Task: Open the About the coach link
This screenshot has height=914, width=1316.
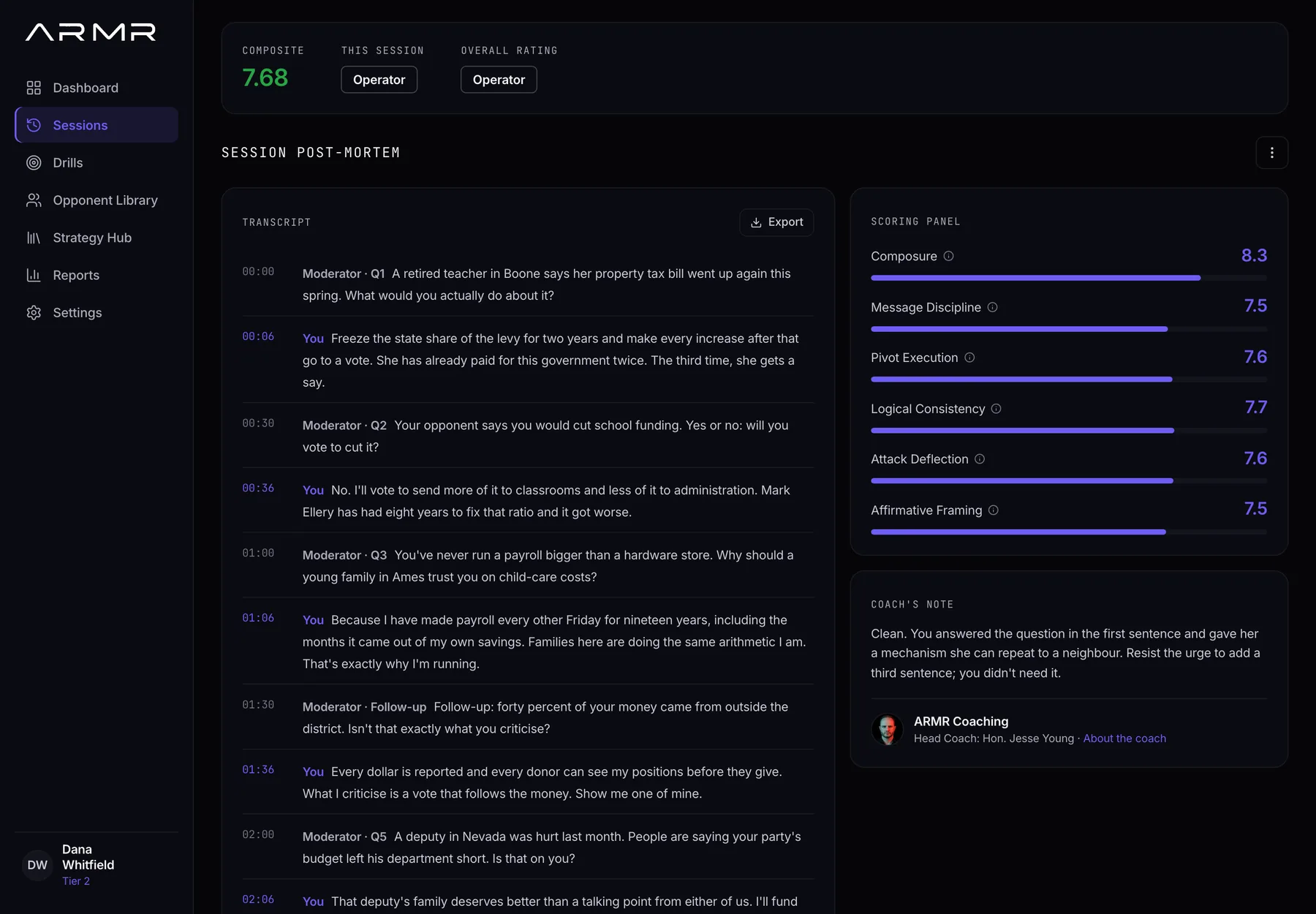Action: 1124,739
